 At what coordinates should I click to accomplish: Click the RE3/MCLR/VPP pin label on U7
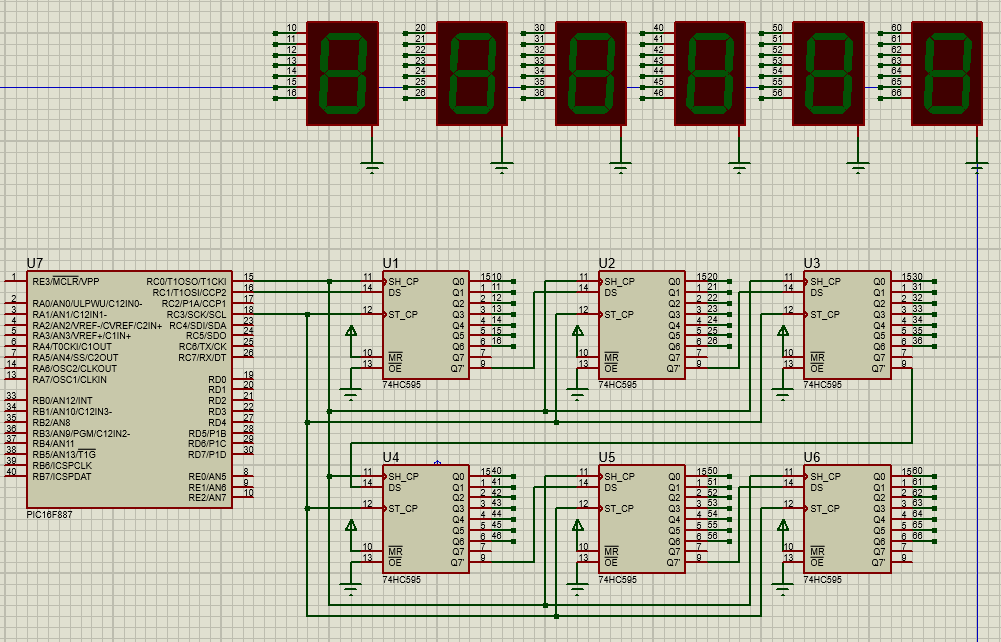66,281
